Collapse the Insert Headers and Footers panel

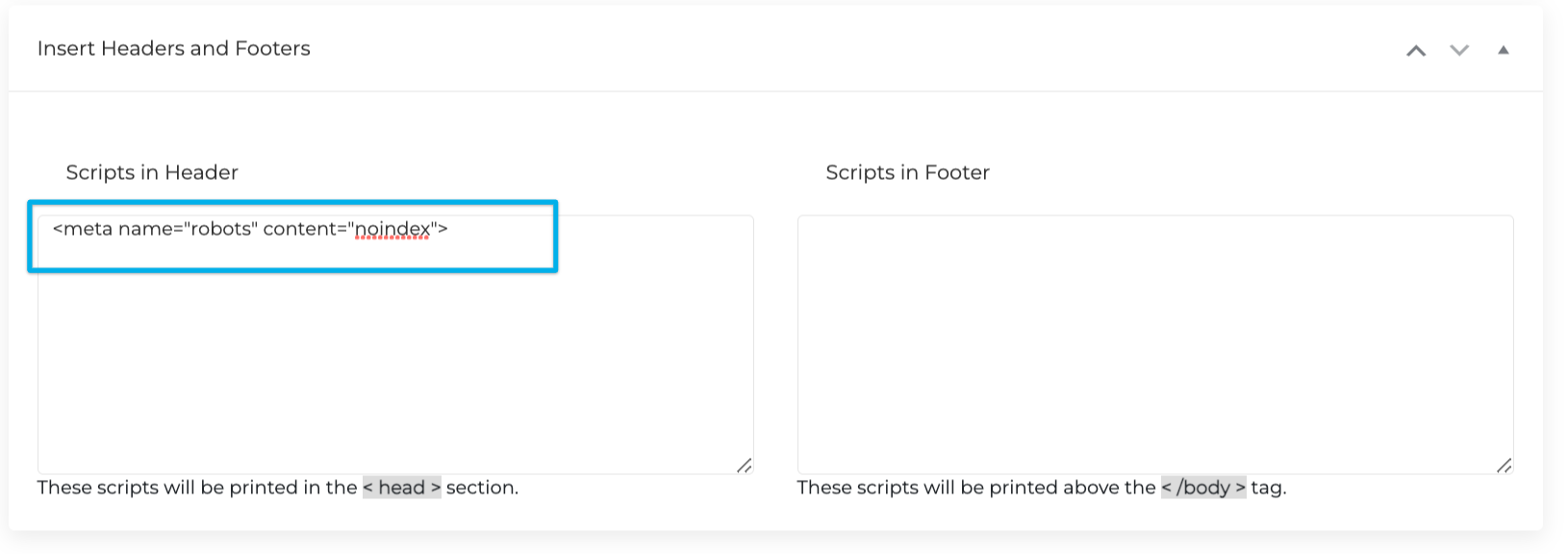point(1504,49)
